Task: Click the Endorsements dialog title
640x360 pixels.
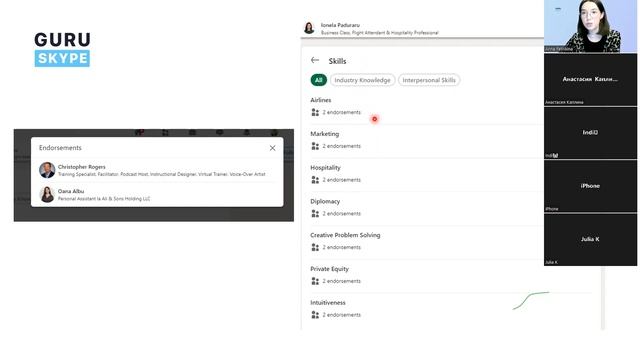Action: click(60, 148)
